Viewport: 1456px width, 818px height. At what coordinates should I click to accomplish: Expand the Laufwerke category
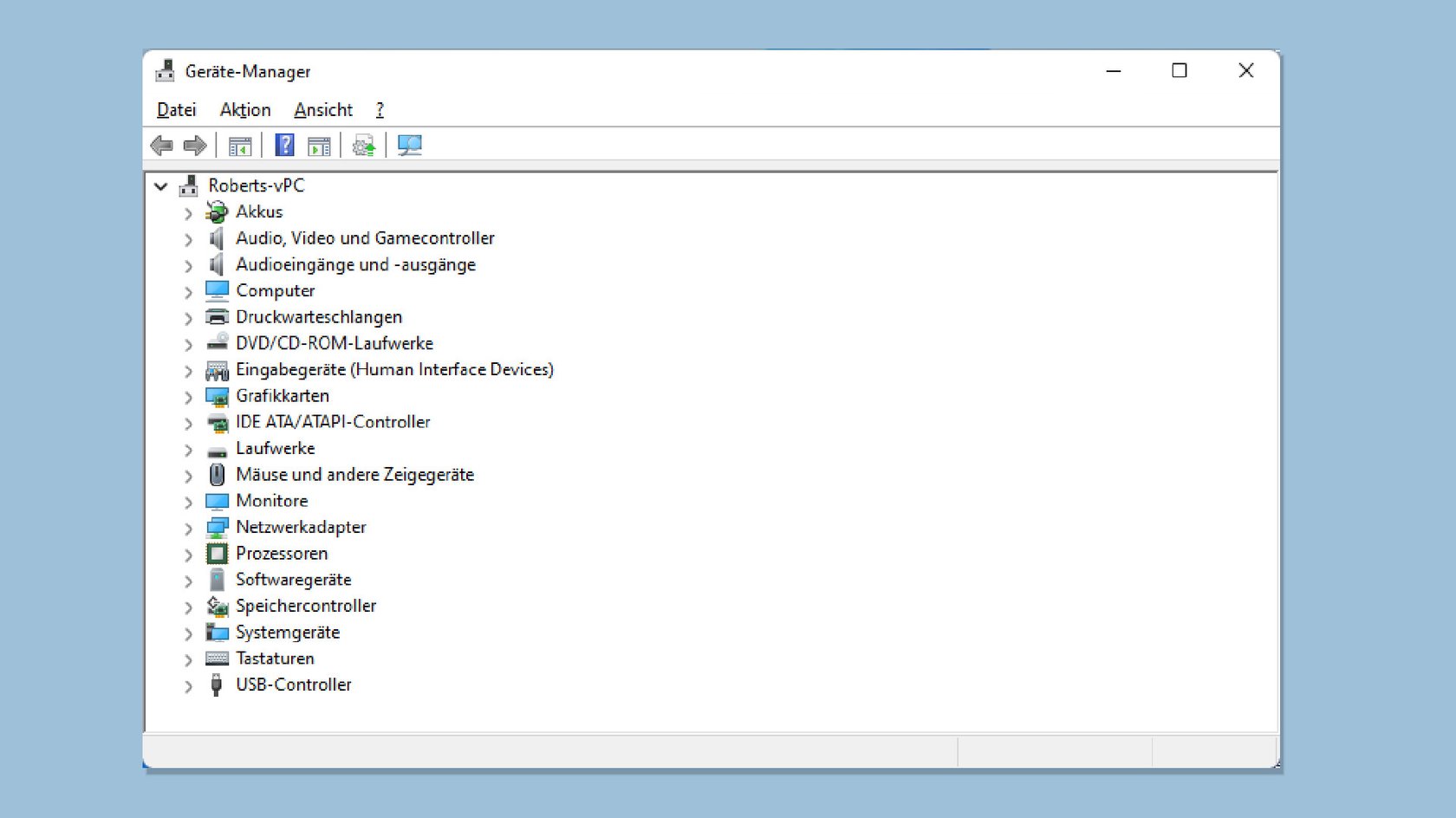(188, 449)
